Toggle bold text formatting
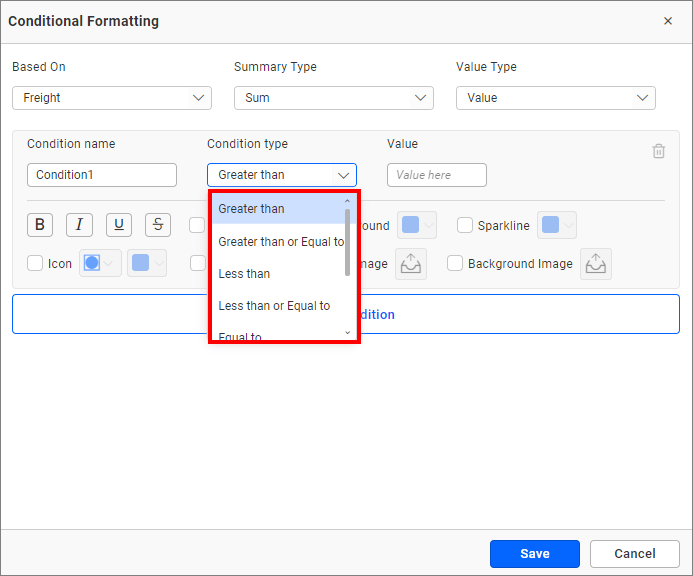This screenshot has width=693, height=576. pyautogui.click(x=39, y=225)
